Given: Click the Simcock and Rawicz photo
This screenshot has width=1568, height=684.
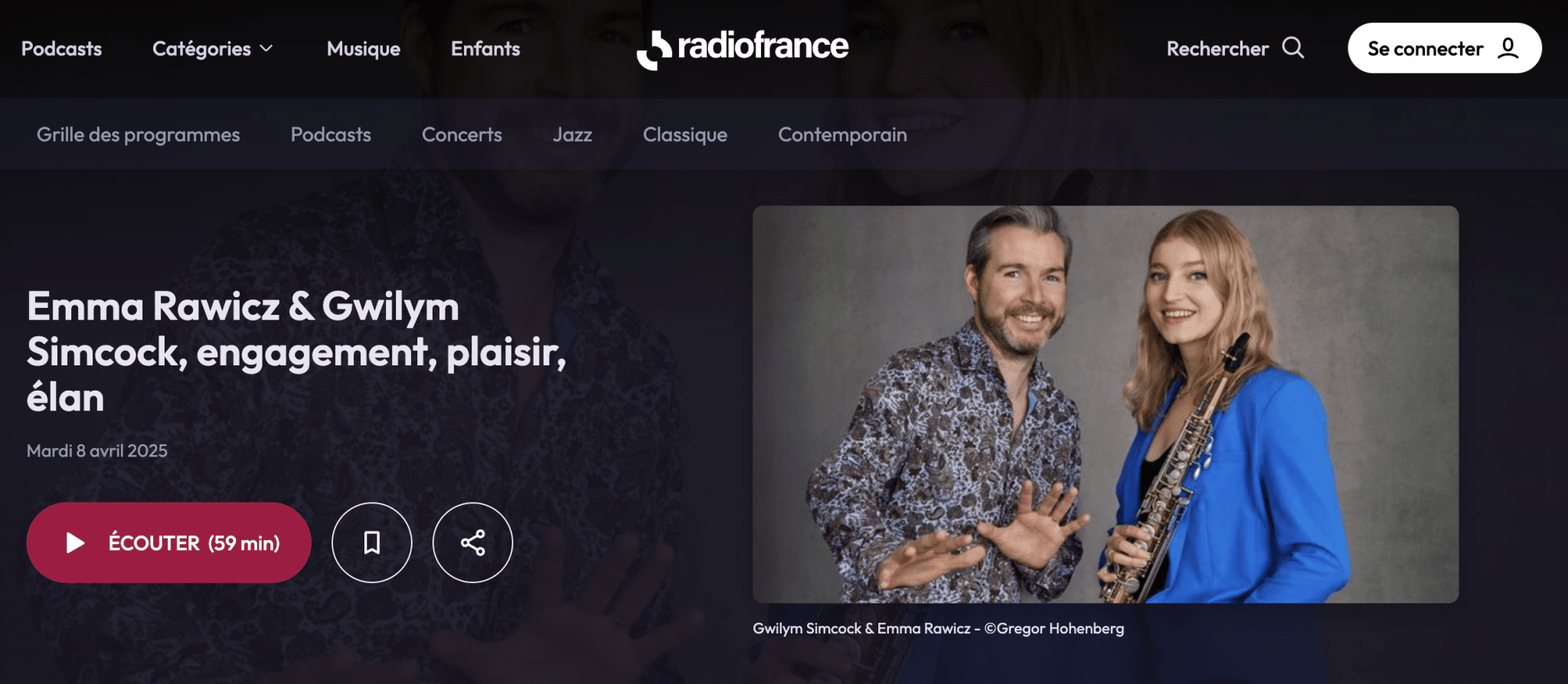Looking at the screenshot, I should pos(1106,404).
